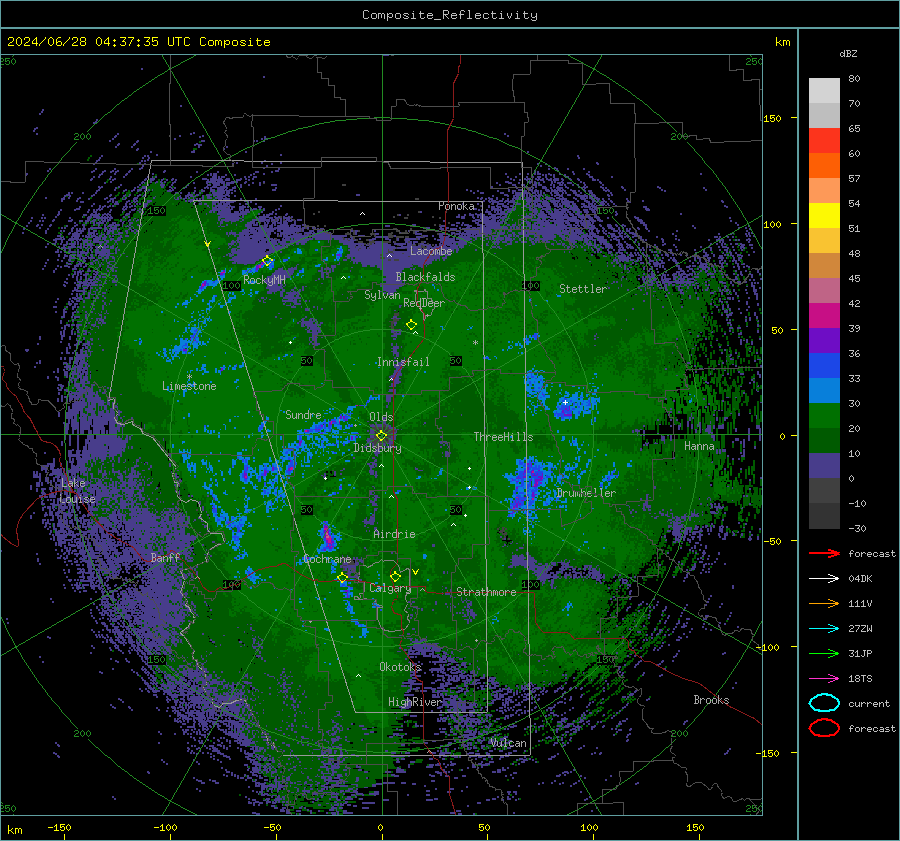Click white plus marker in storm north of Drumheller
Viewport: 900px width, 841px height.
(x=565, y=402)
